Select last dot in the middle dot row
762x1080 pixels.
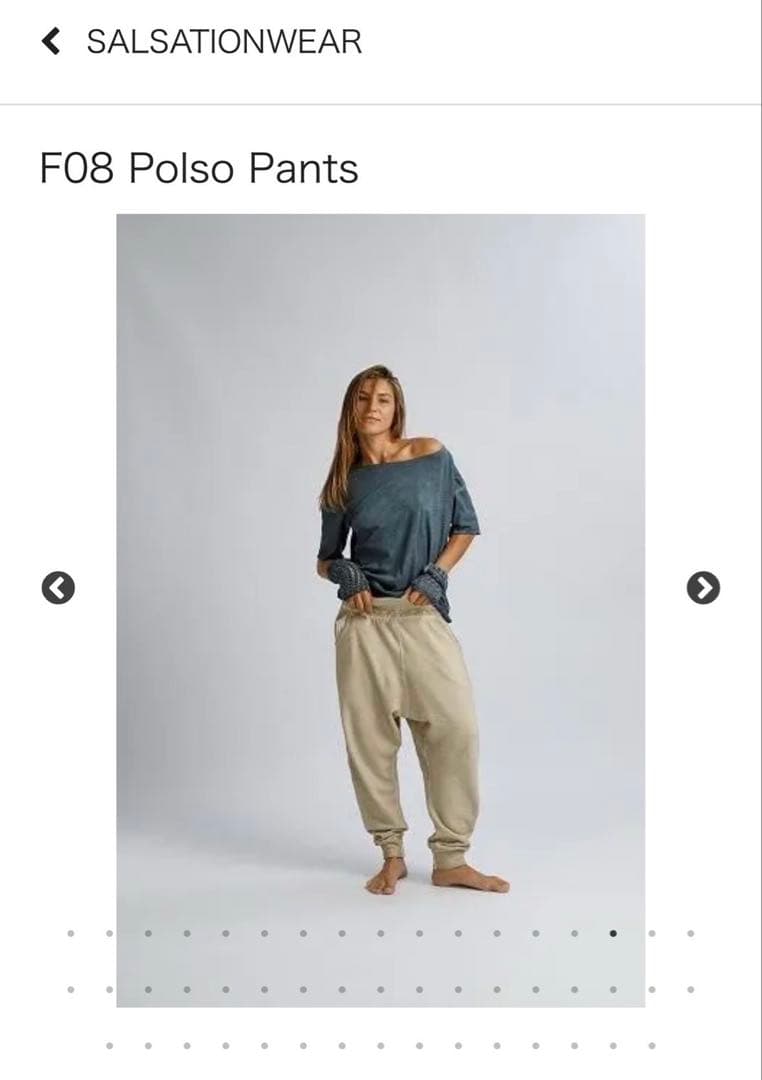tap(690, 989)
